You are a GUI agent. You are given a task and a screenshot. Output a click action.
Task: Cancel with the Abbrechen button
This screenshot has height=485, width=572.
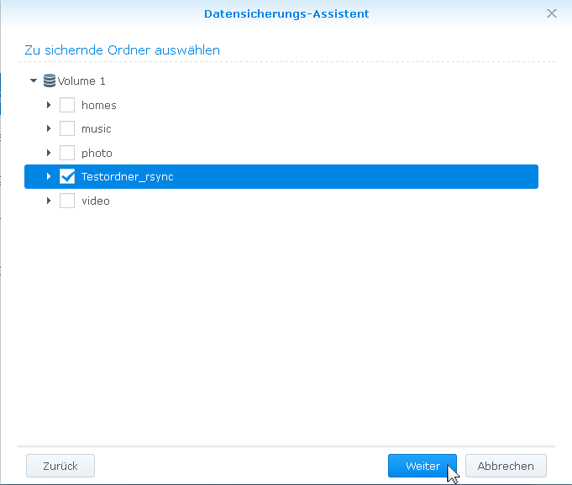tap(506, 466)
